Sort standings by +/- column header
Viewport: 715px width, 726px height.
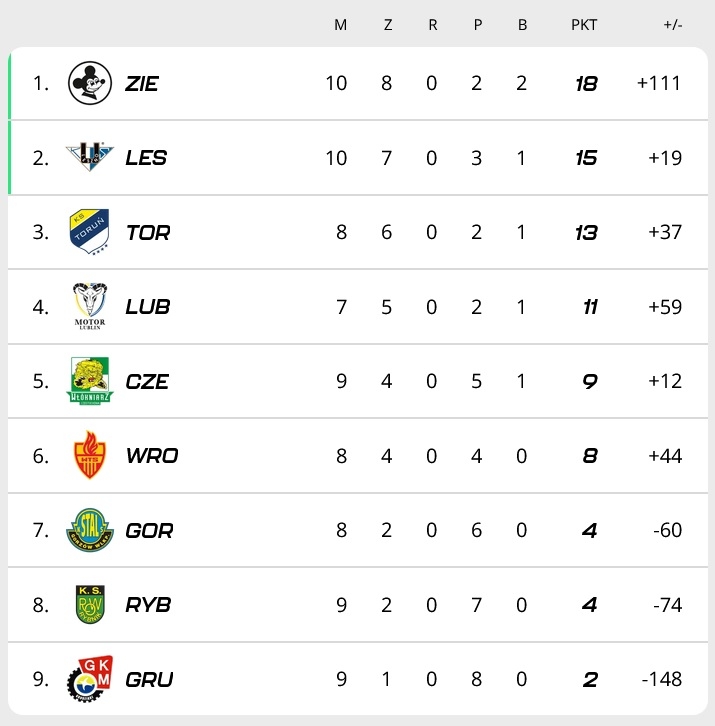(x=672, y=25)
